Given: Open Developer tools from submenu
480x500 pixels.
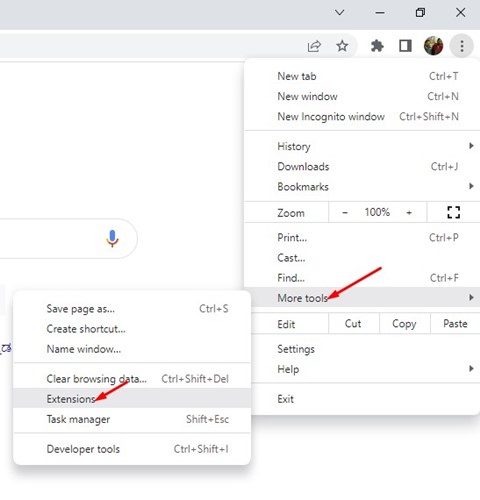Looking at the screenshot, I should (132, 449).
